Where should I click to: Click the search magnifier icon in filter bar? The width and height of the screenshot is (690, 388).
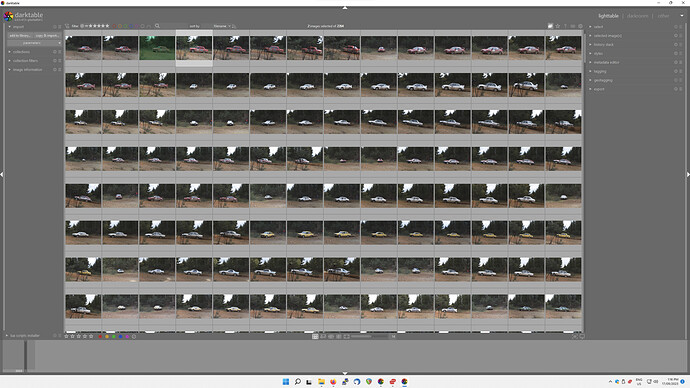(x=157, y=26)
